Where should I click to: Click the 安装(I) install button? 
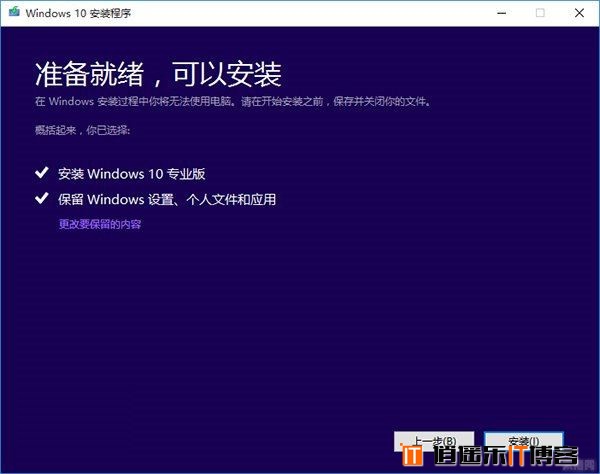[x=524, y=441]
